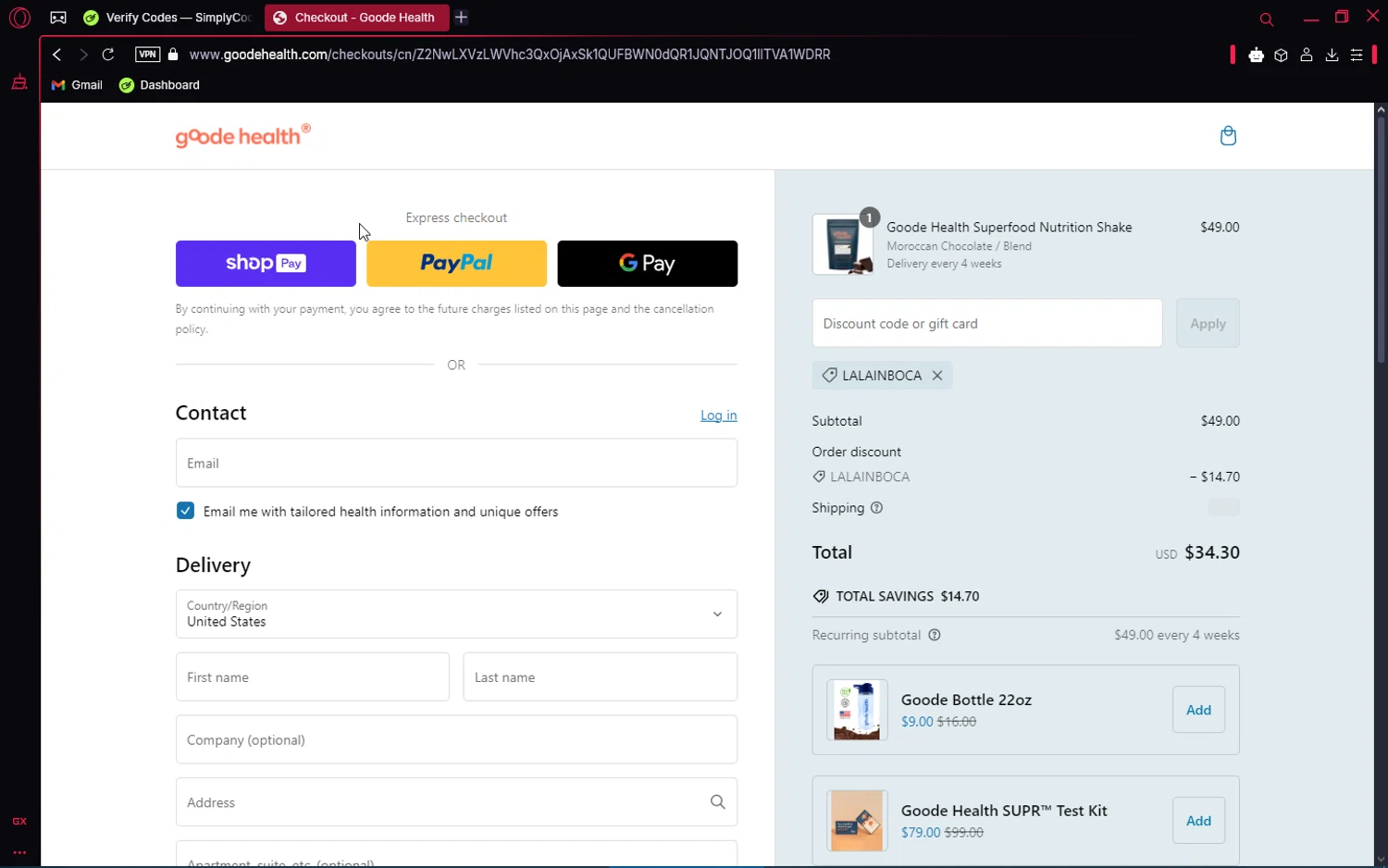Toggle the VPN badge in address bar
Image resolution: width=1388 pixels, height=868 pixels.
tap(147, 55)
